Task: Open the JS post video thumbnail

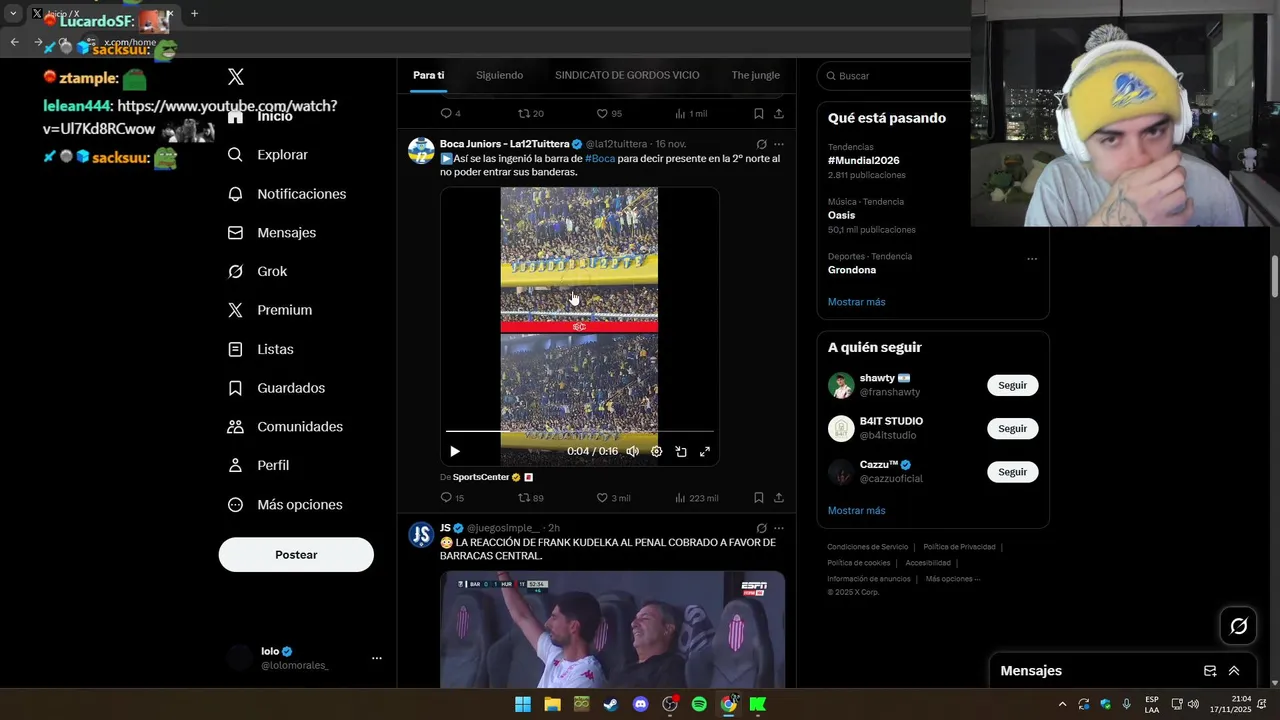Action: click(612, 629)
